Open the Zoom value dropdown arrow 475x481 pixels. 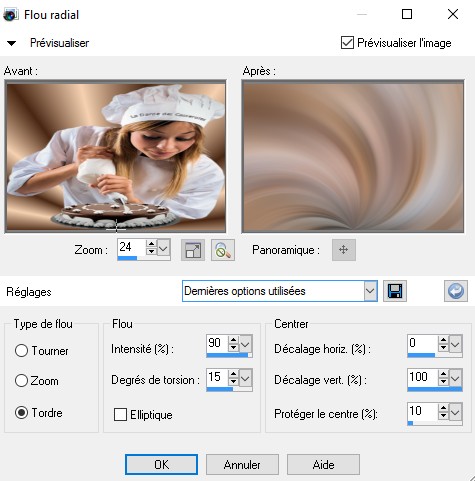164,248
